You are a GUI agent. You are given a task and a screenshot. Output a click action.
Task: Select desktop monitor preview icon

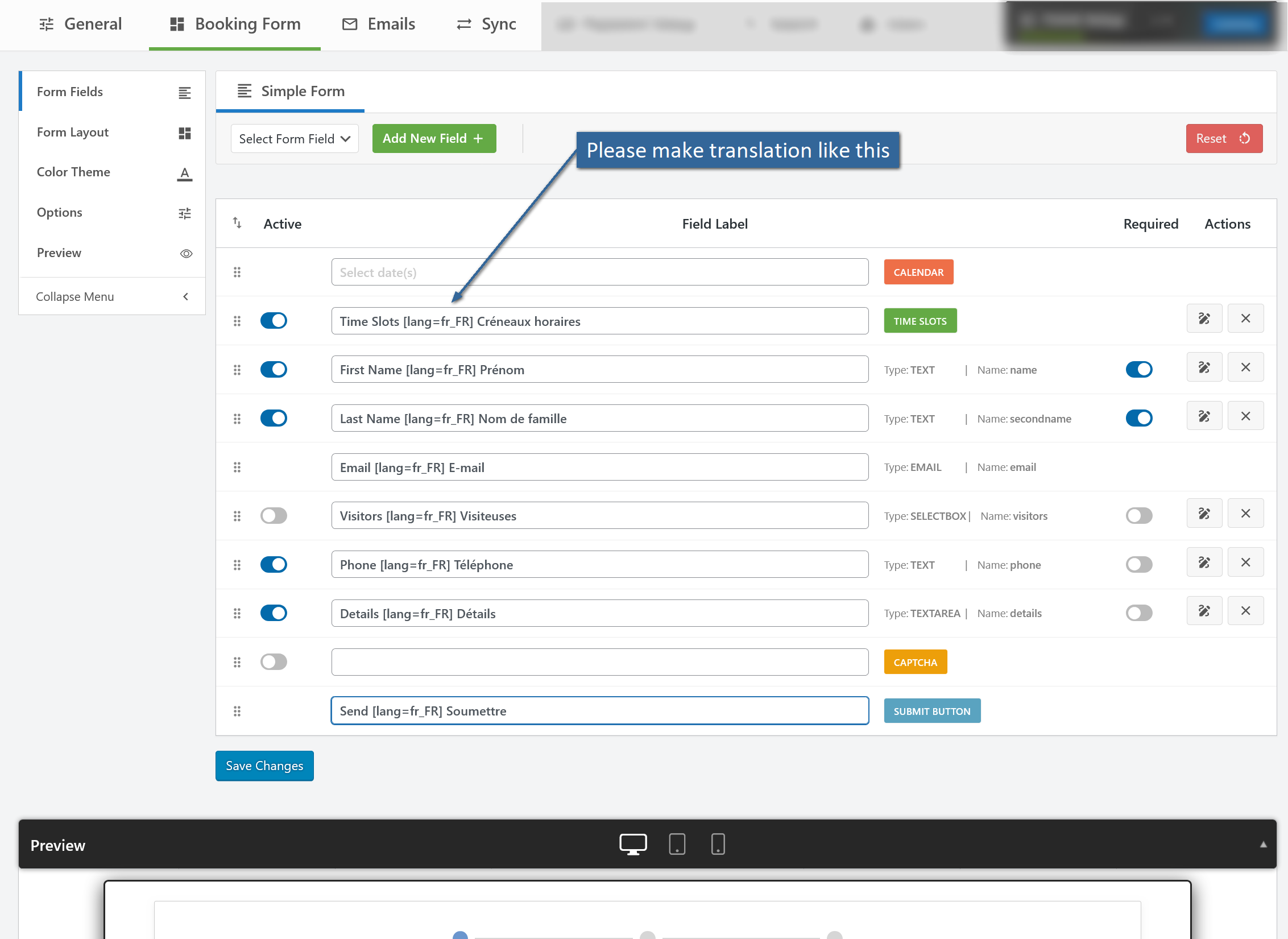coord(632,844)
